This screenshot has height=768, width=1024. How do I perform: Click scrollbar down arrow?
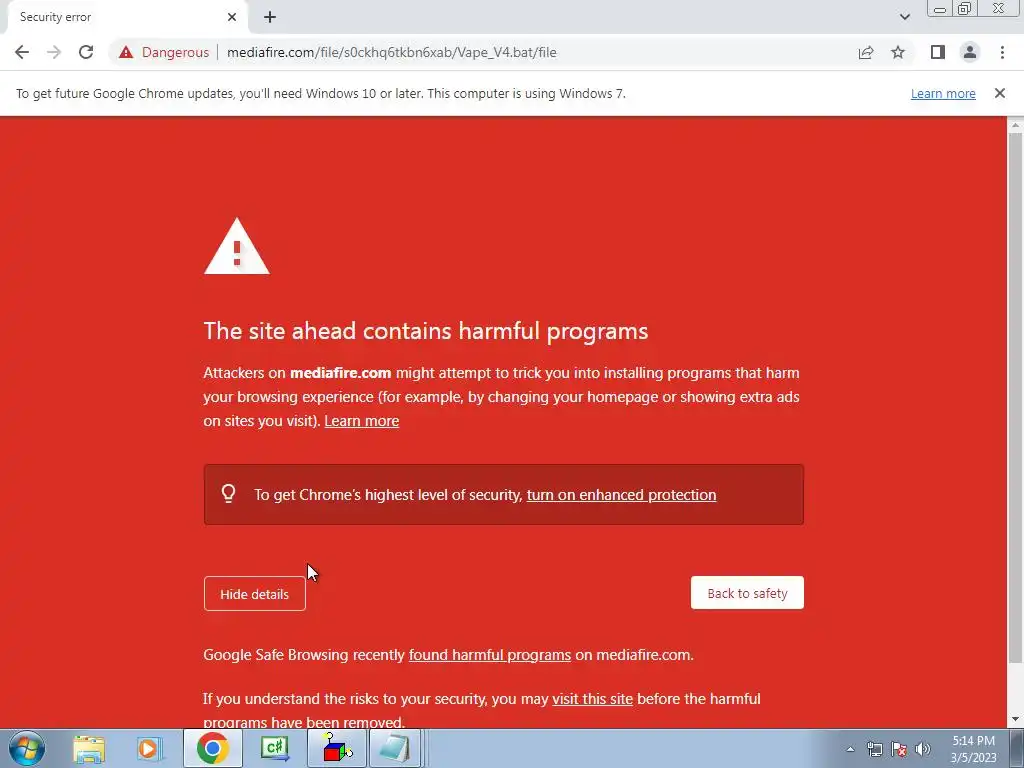1015,720
